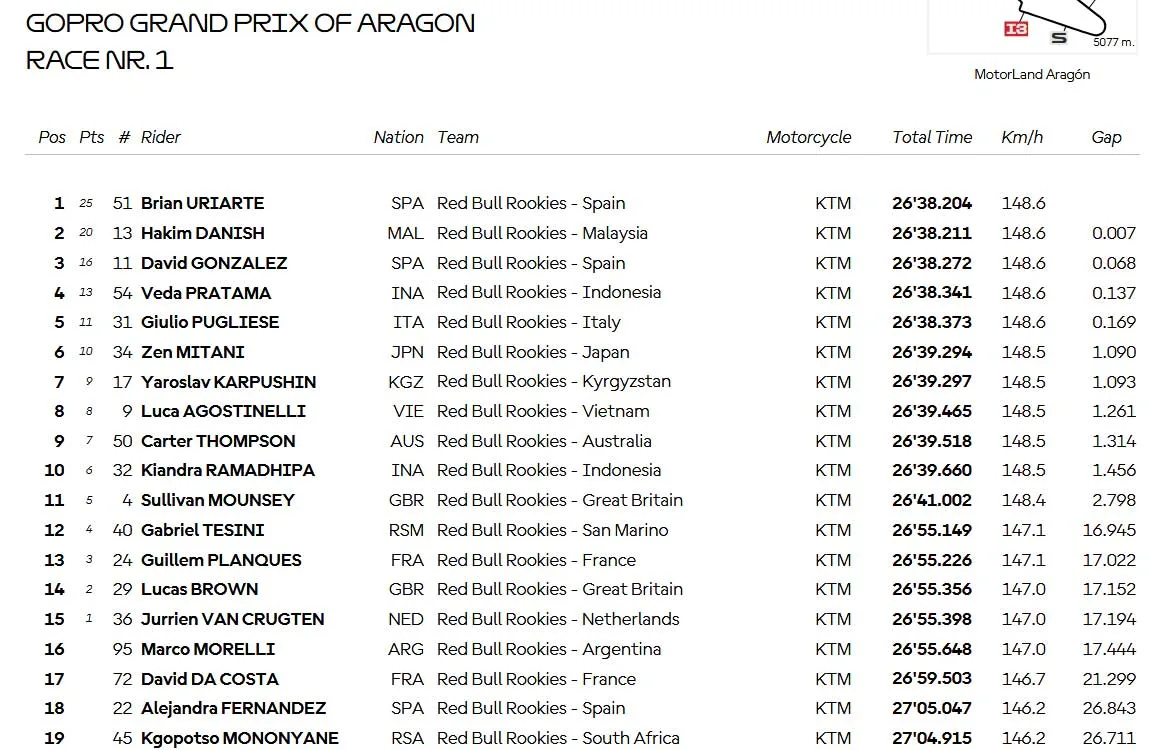1169x750 pixels.
Task: Click Luca AGOSTINELLI rider name
Action: [224, 412]
